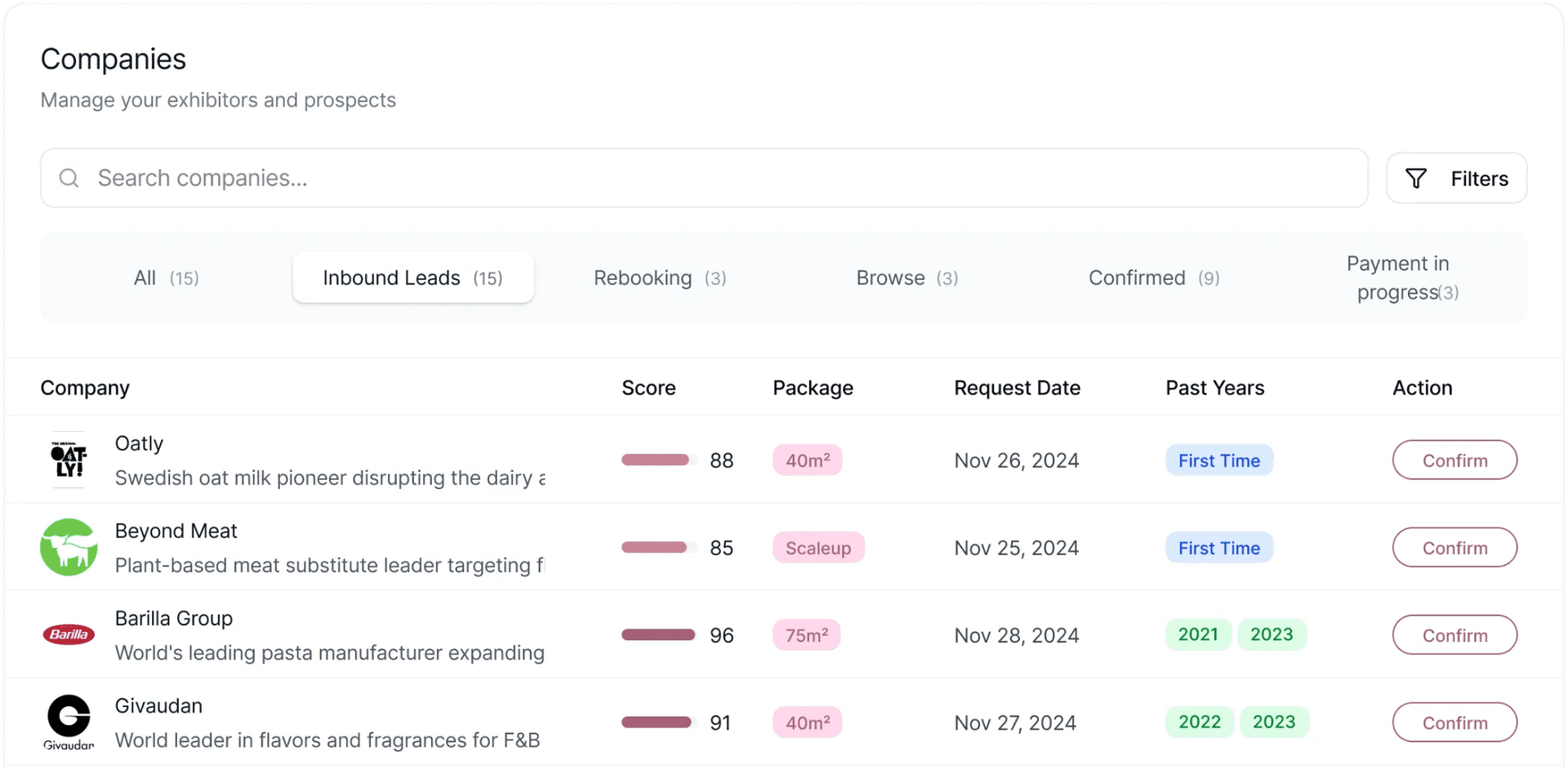The image size is (1568, 769).
Task: Click the Oatly company logo
Action: pyautogui.click(x=69, y=460)
